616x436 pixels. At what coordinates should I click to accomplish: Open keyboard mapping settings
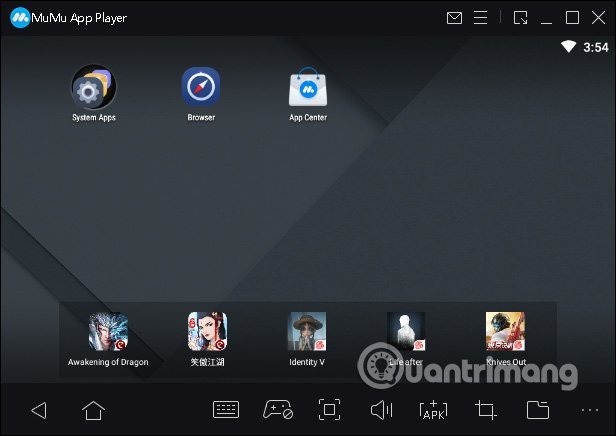tap(226, 410)
